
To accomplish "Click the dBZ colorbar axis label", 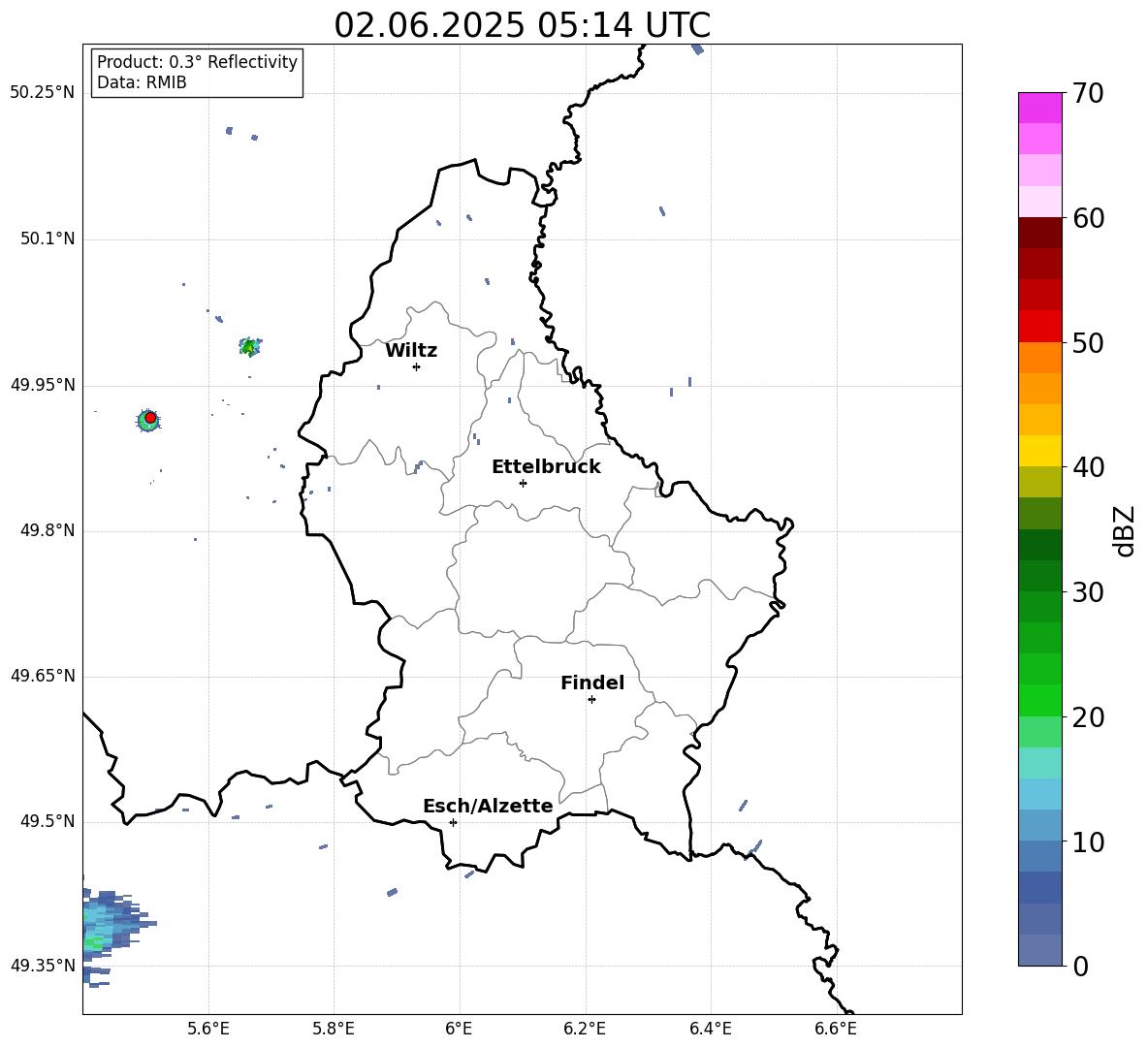I will pos(1126,530).
